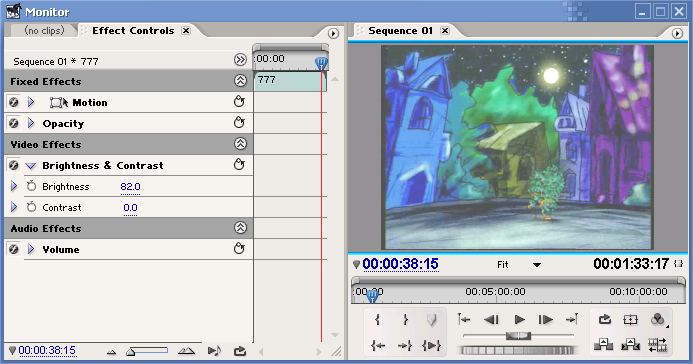Close the Sequence 01 tab

(445, 30)
